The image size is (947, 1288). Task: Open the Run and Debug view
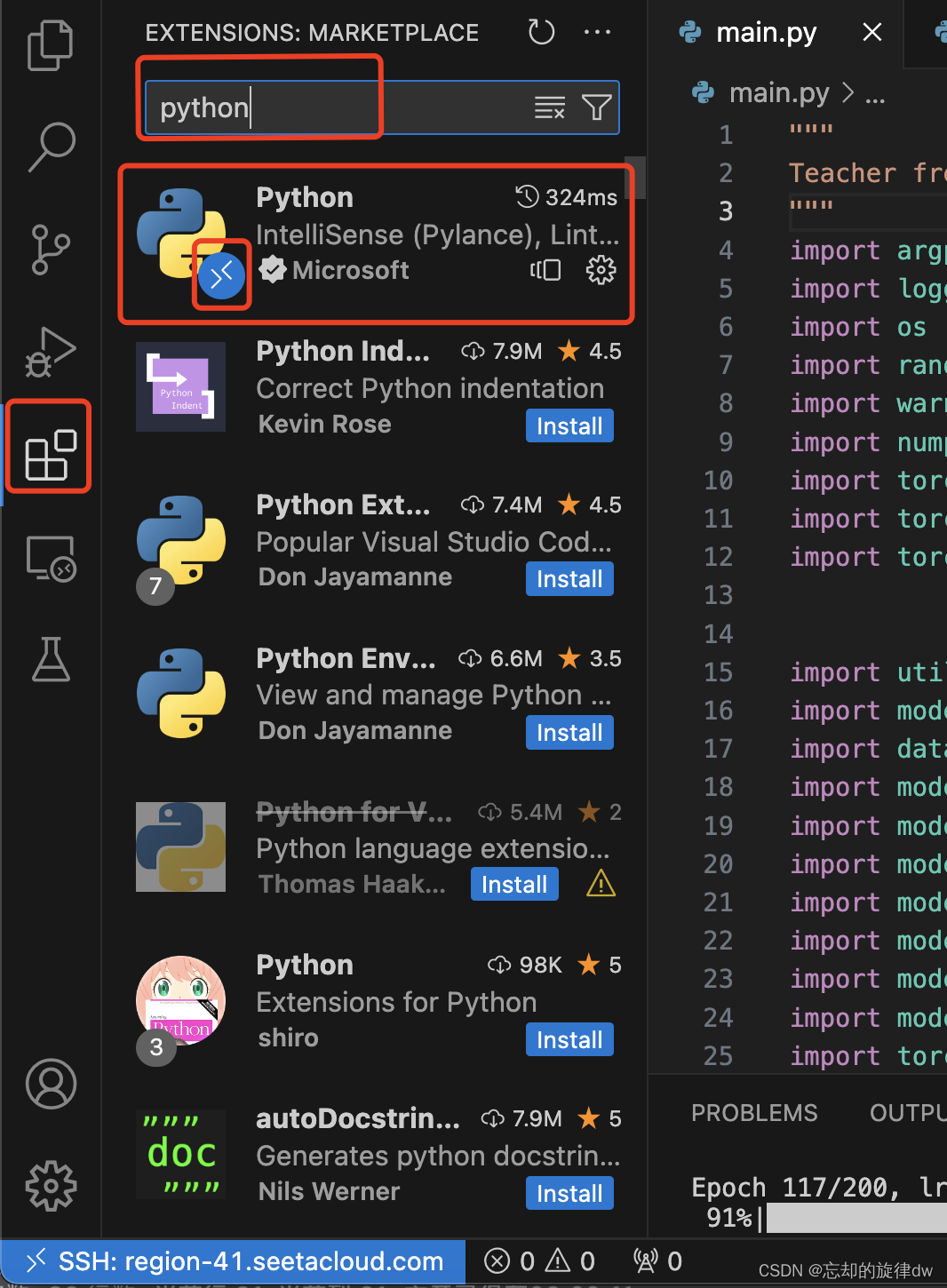pyautogui.click(x=51, y=352)
